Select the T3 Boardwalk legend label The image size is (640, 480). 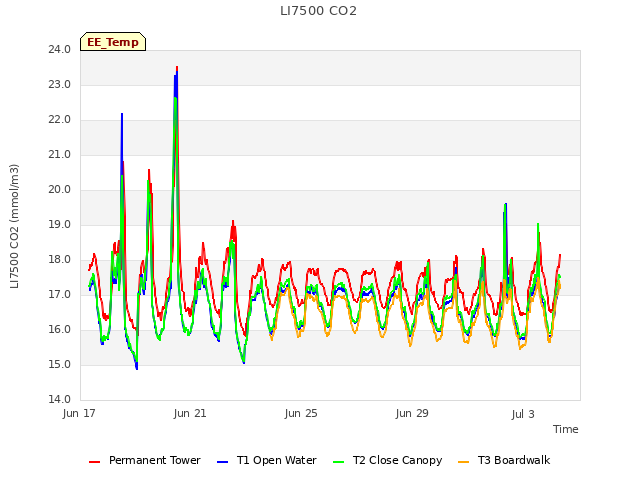click(x=514, y=460)
